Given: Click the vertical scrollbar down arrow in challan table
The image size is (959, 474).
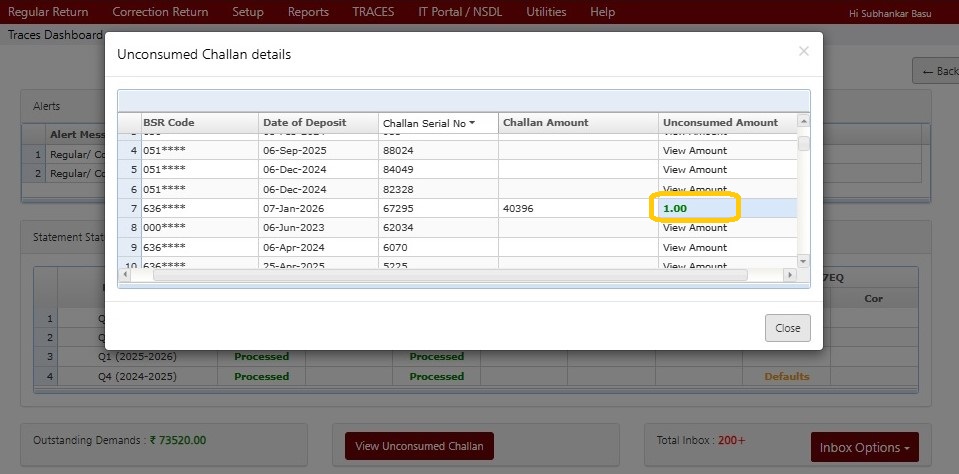Looking at the screenshot, I should [803, 261].
